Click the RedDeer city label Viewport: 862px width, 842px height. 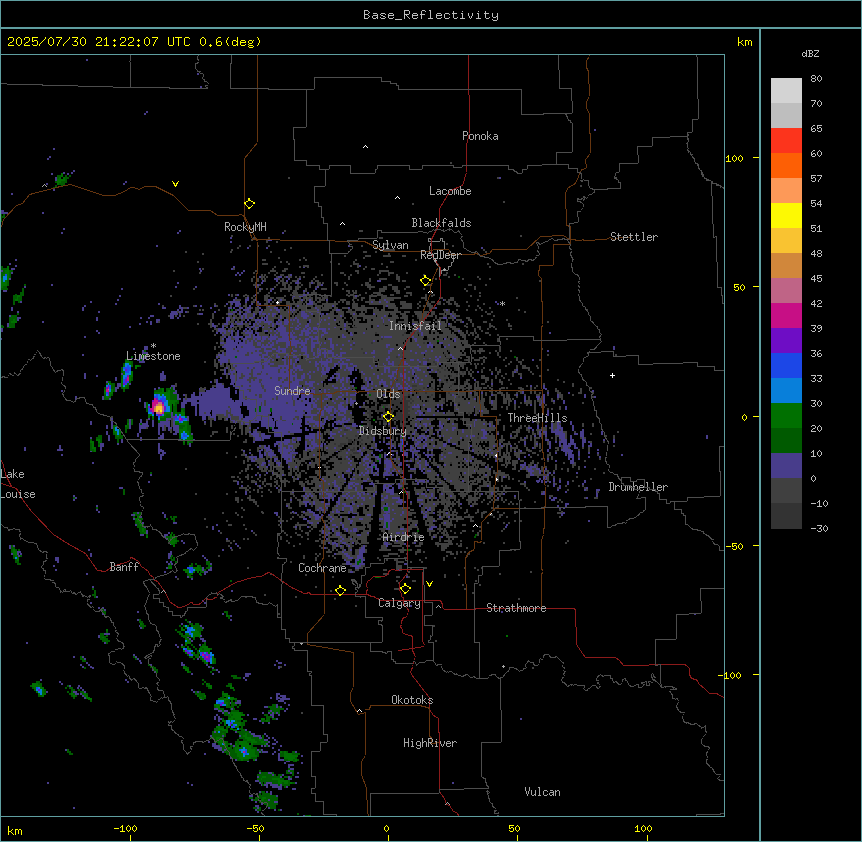pos(440,255)
